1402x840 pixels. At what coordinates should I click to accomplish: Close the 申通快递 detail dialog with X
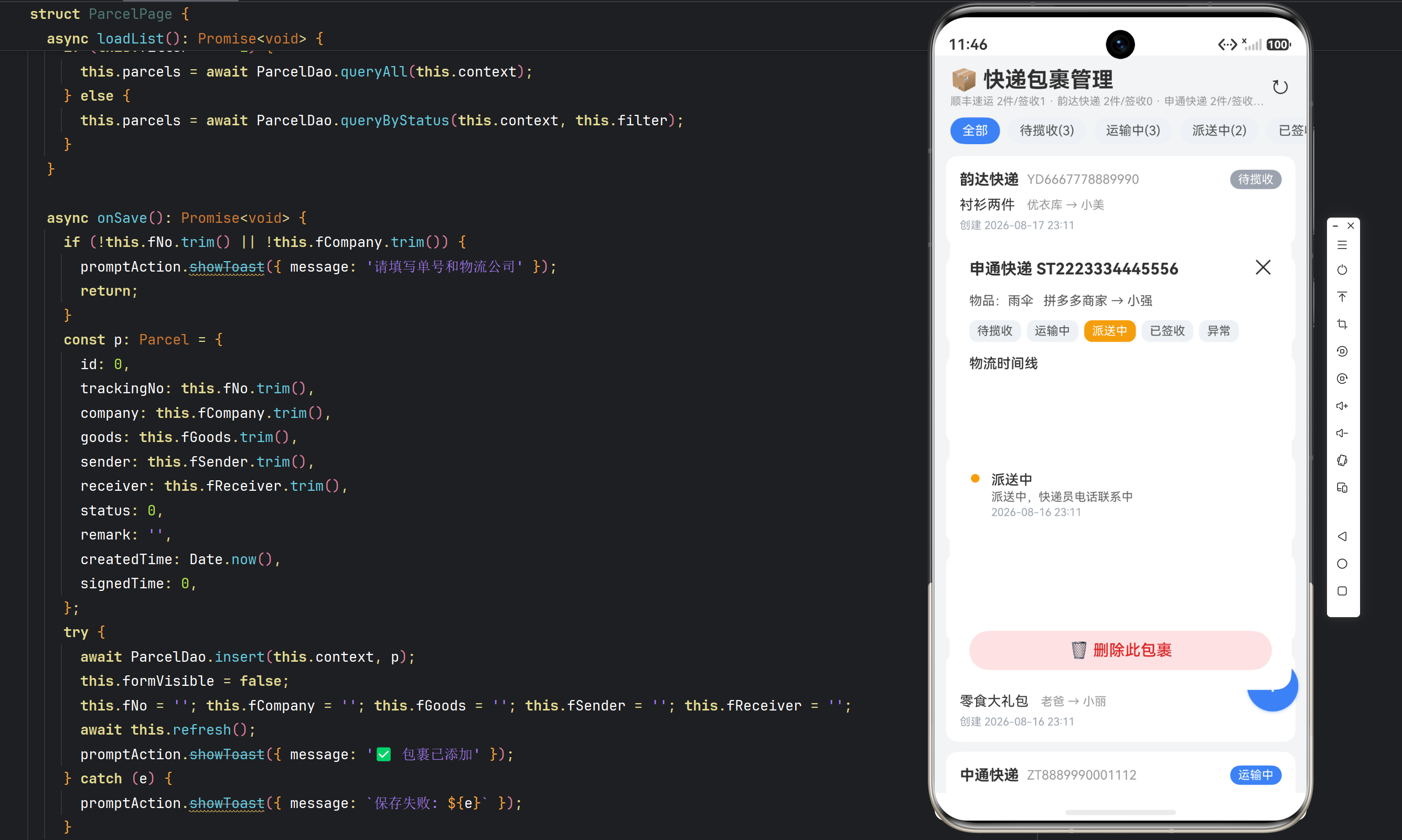[x=1262, y=267]
